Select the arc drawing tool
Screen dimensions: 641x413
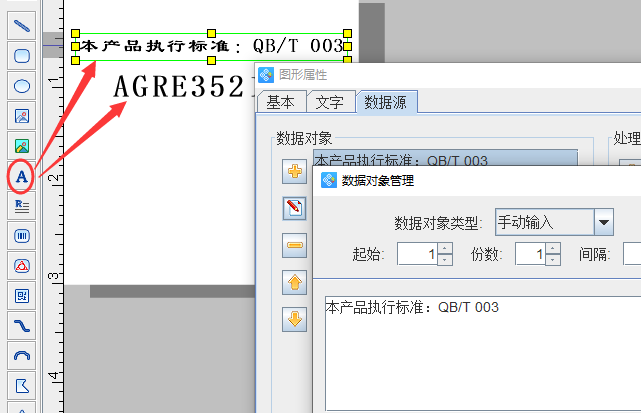pos(21,356)
